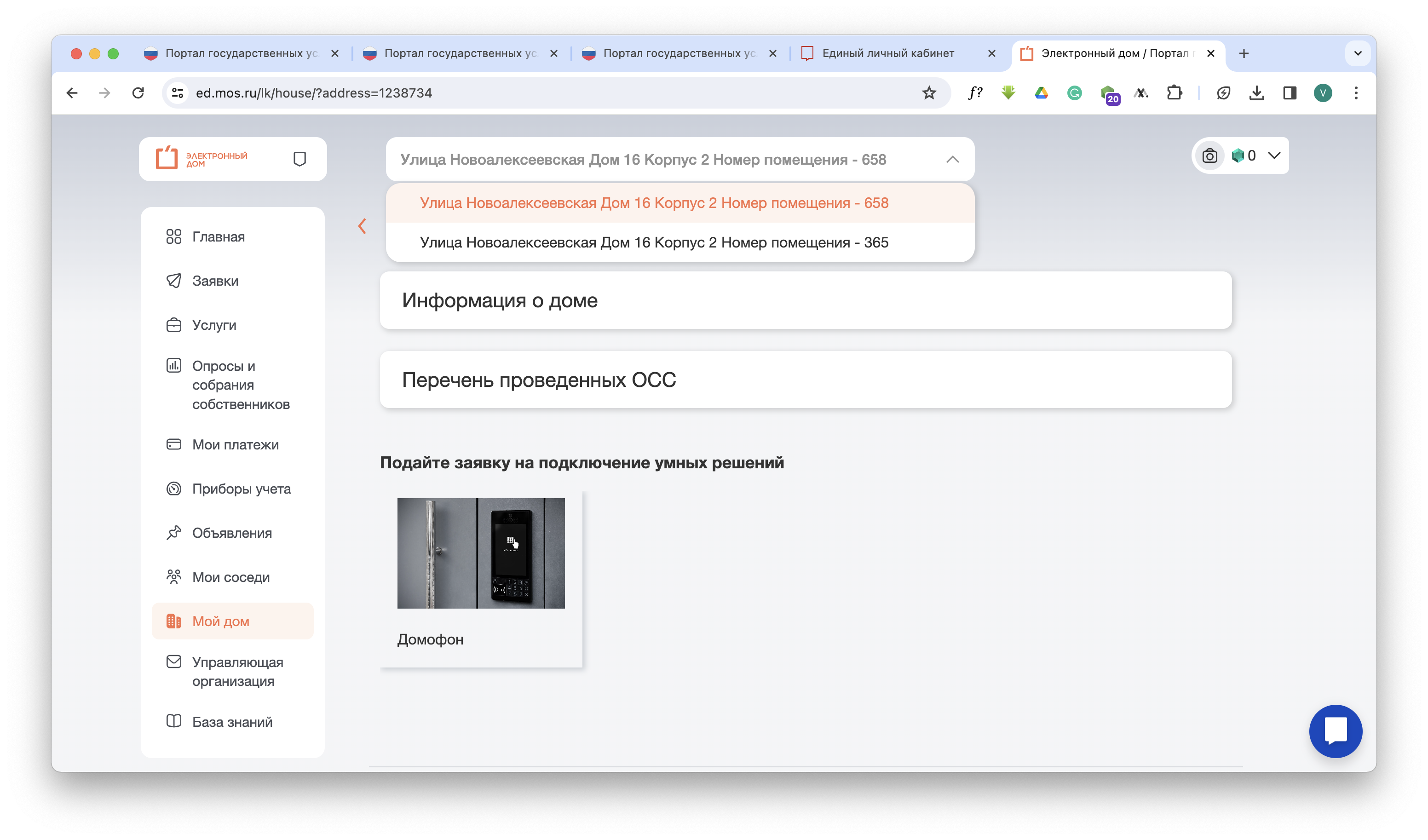This screenshot has width=1428, height=840.
Task: Navigate to Объявления in sidebar
Action: pyautogui.click(x=232, y=533)
